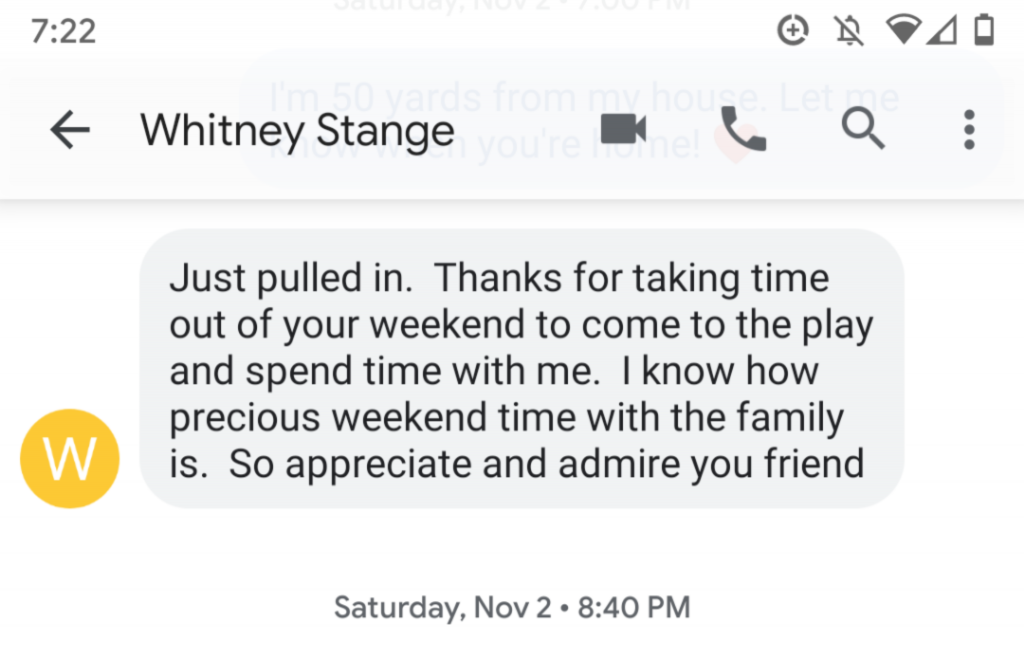
Task: Tap the faded heart emoji behind header
Action: click(x=733, y=142)
